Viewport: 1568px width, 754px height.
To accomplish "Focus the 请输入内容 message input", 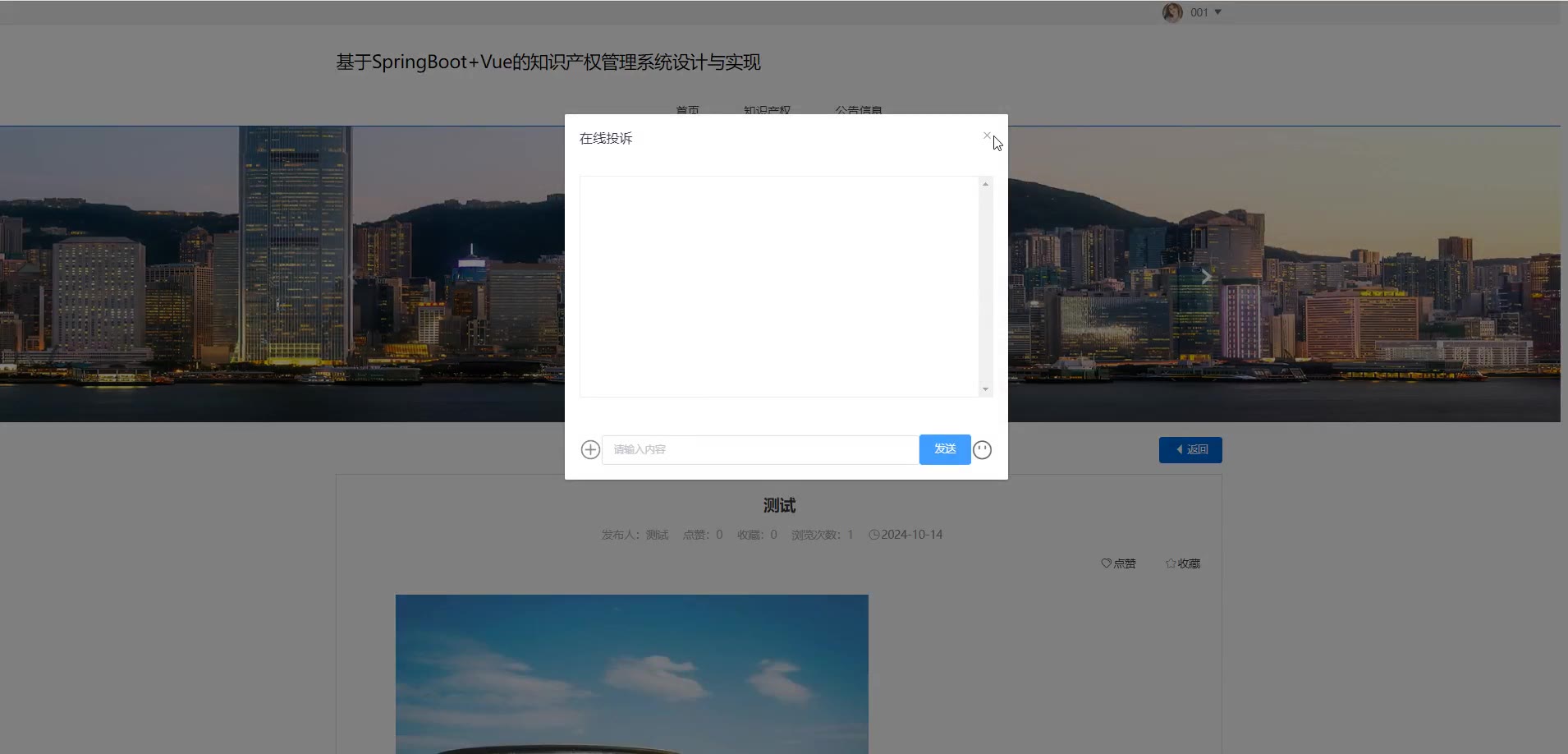I will 759,449.
